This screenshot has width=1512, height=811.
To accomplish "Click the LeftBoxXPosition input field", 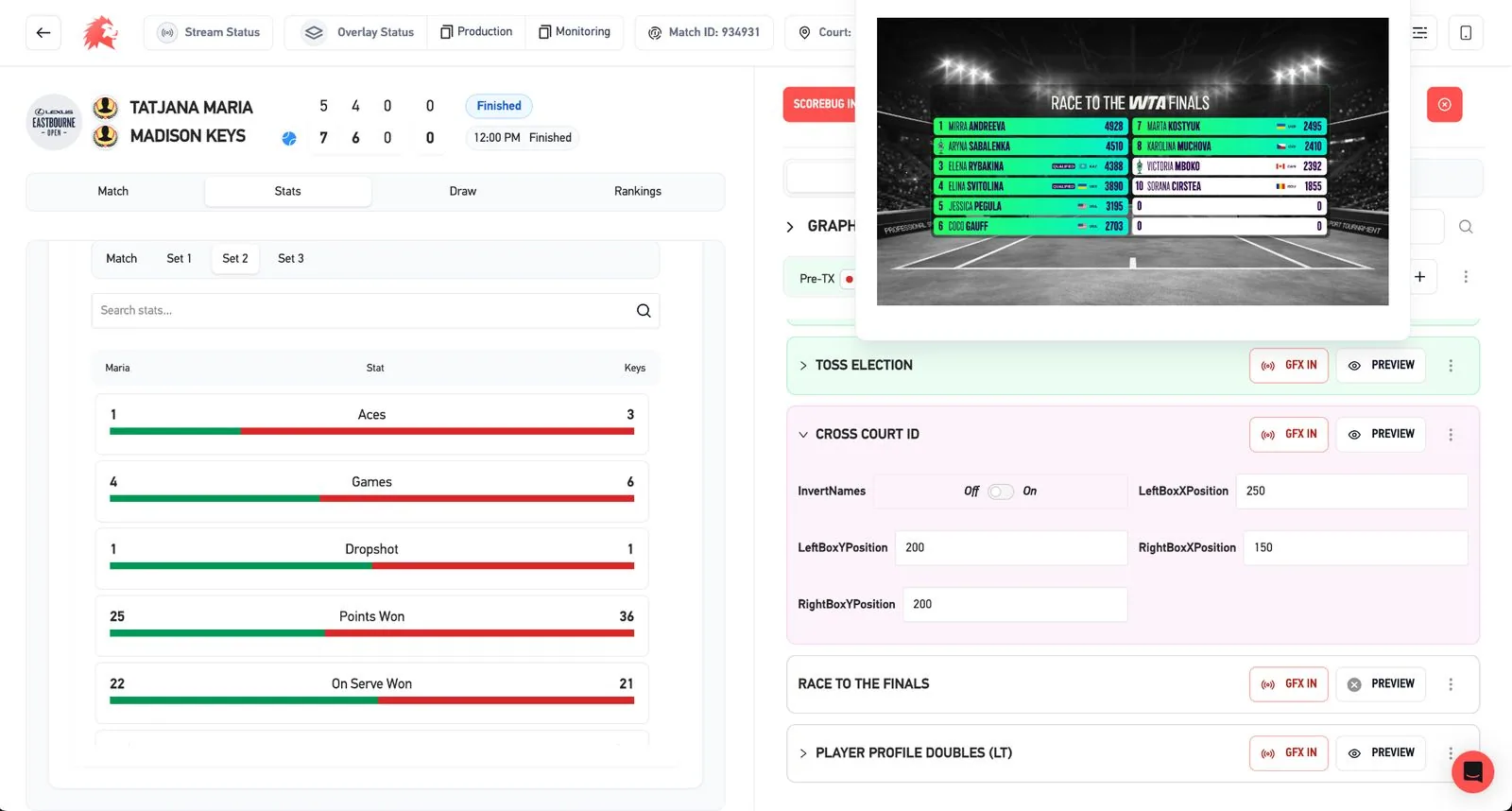I will point(1351,492).
